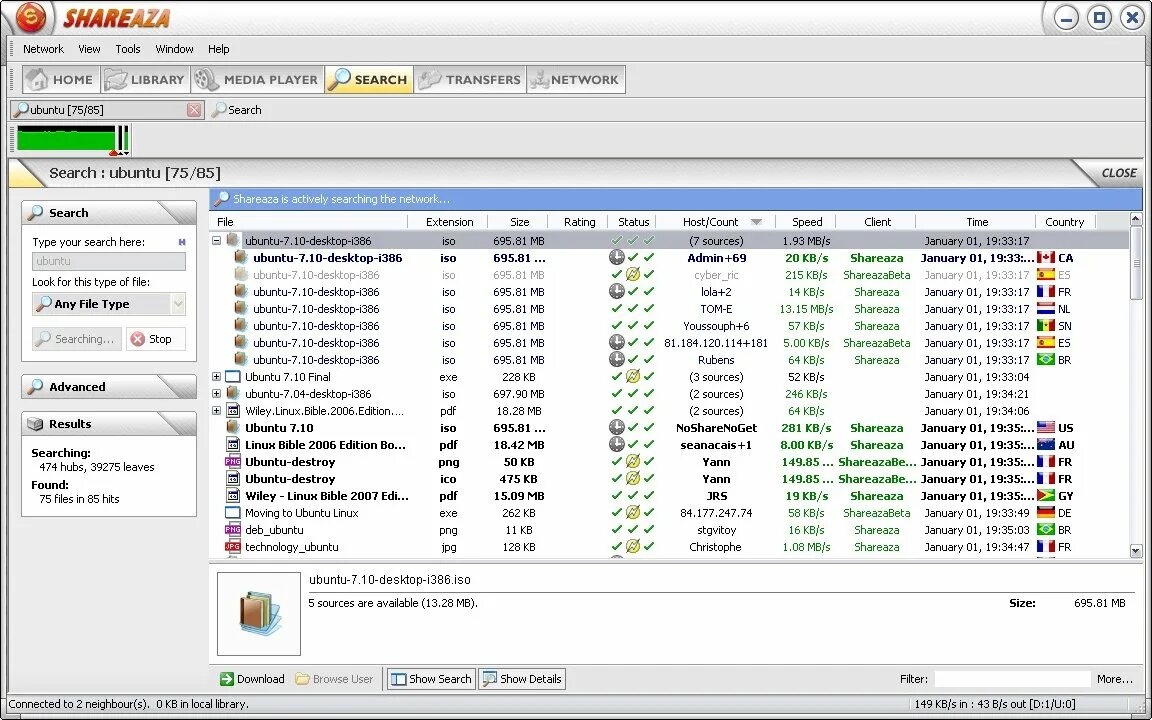Close the ubuntu [75/85] search tab
1152x720 pixels.
(193, 109)
